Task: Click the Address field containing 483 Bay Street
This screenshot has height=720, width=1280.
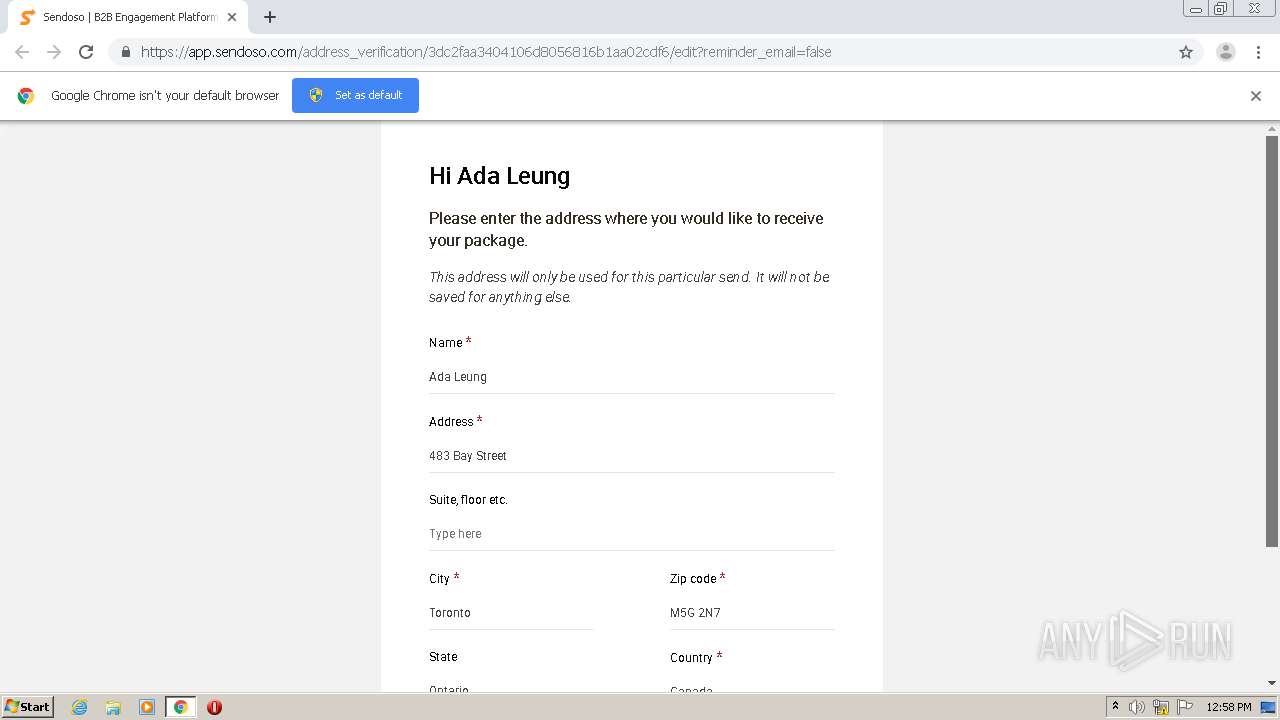Action: pos(631,456)
